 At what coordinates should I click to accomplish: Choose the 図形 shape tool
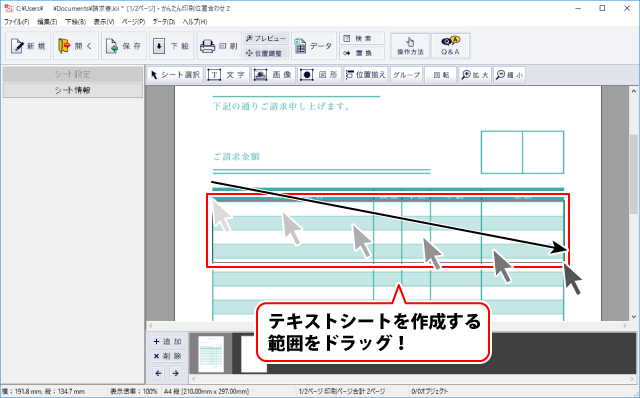(x=319, y=75)
